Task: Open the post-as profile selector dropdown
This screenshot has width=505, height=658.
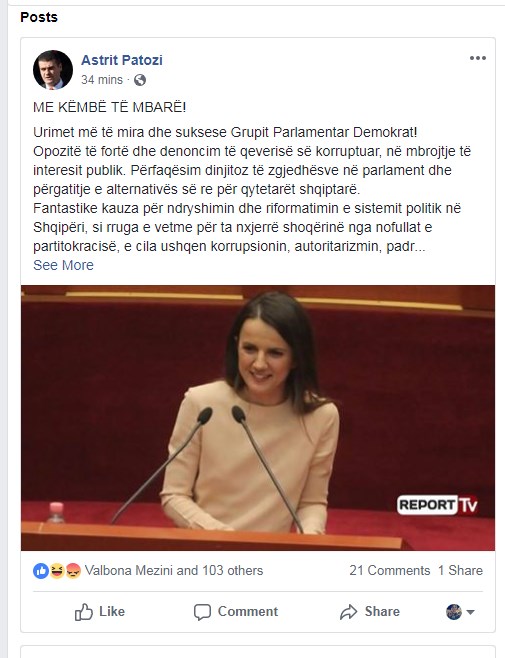Action: [x=460, y=612]
